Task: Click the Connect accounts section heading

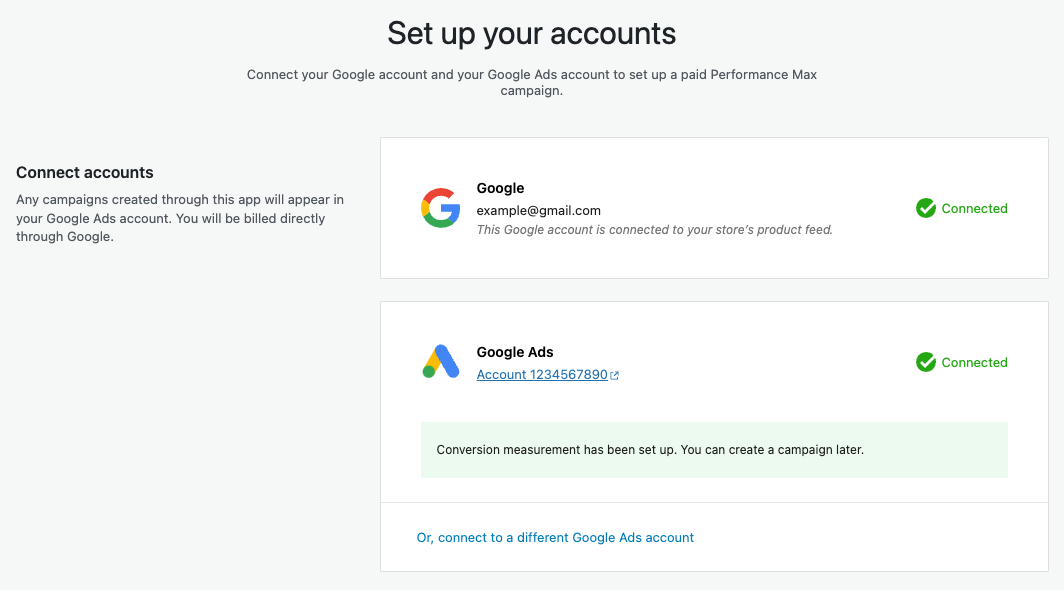Action: tap(85, 173)
